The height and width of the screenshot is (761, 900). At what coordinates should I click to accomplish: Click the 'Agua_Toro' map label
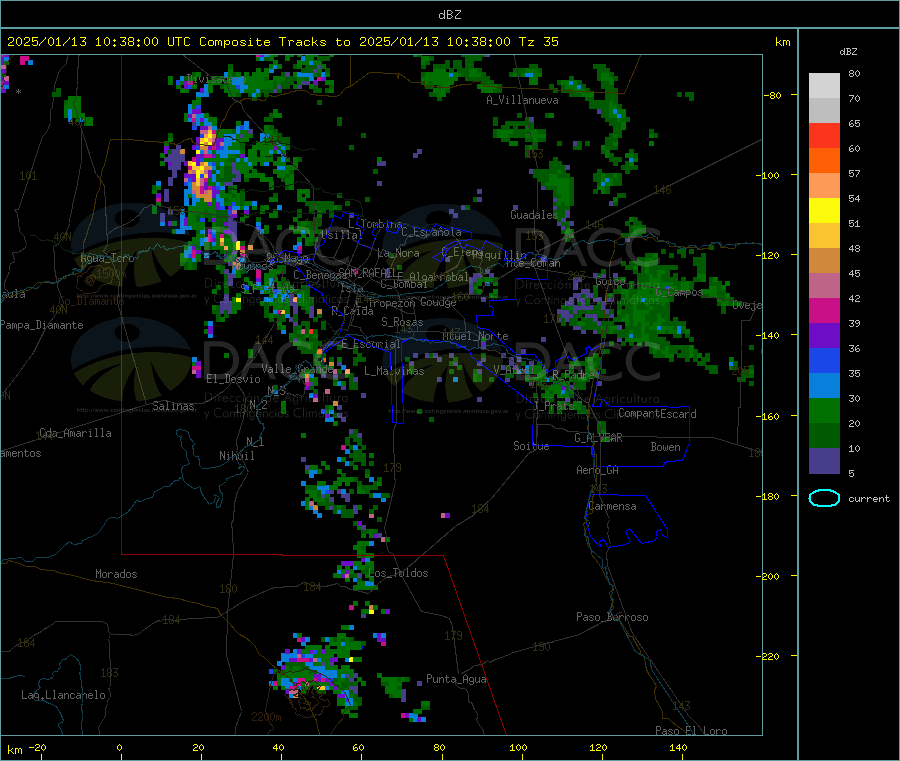107,258
